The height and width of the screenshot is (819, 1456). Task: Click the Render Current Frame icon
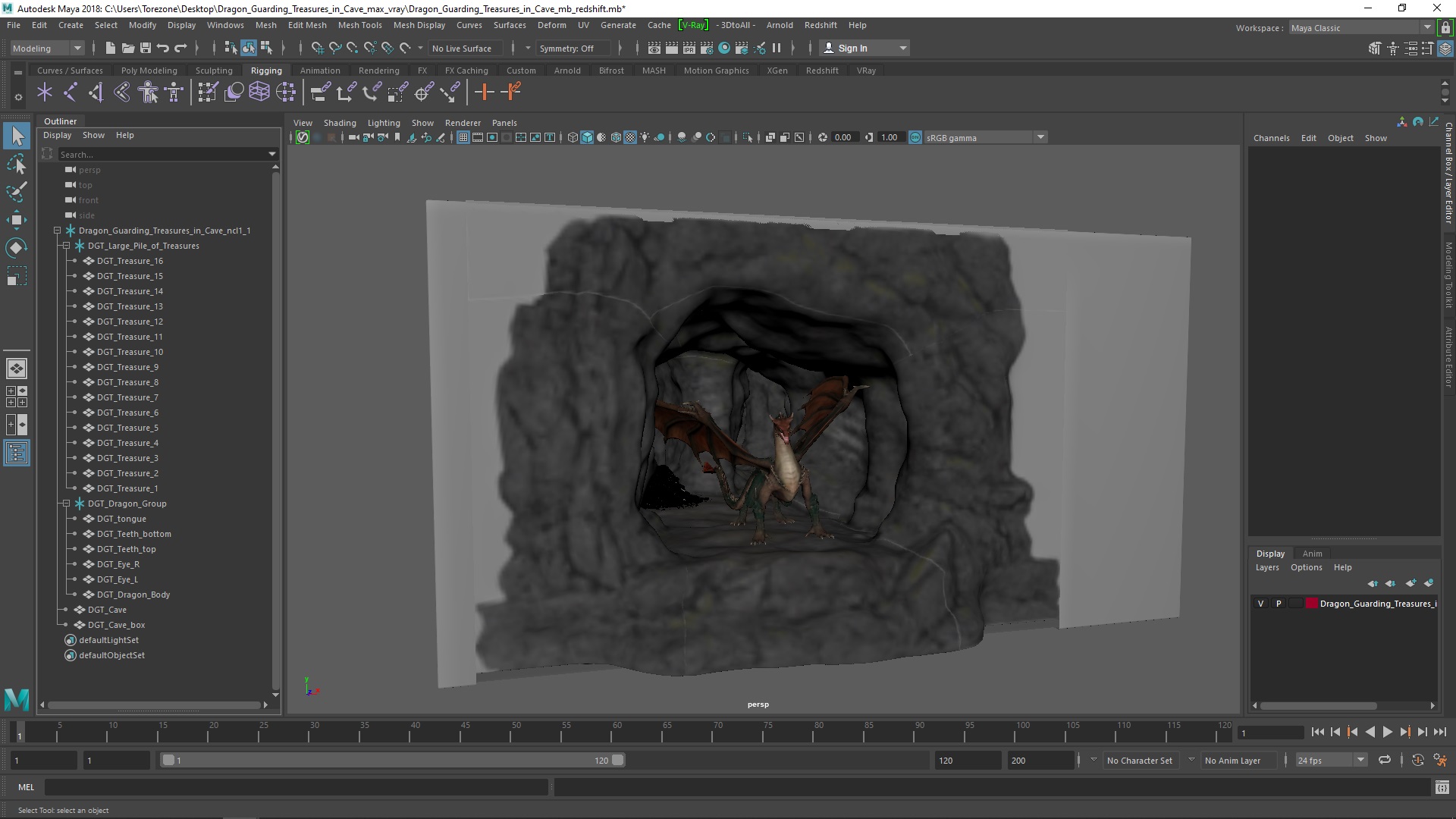pyautogui.click(x=672, y=48)
